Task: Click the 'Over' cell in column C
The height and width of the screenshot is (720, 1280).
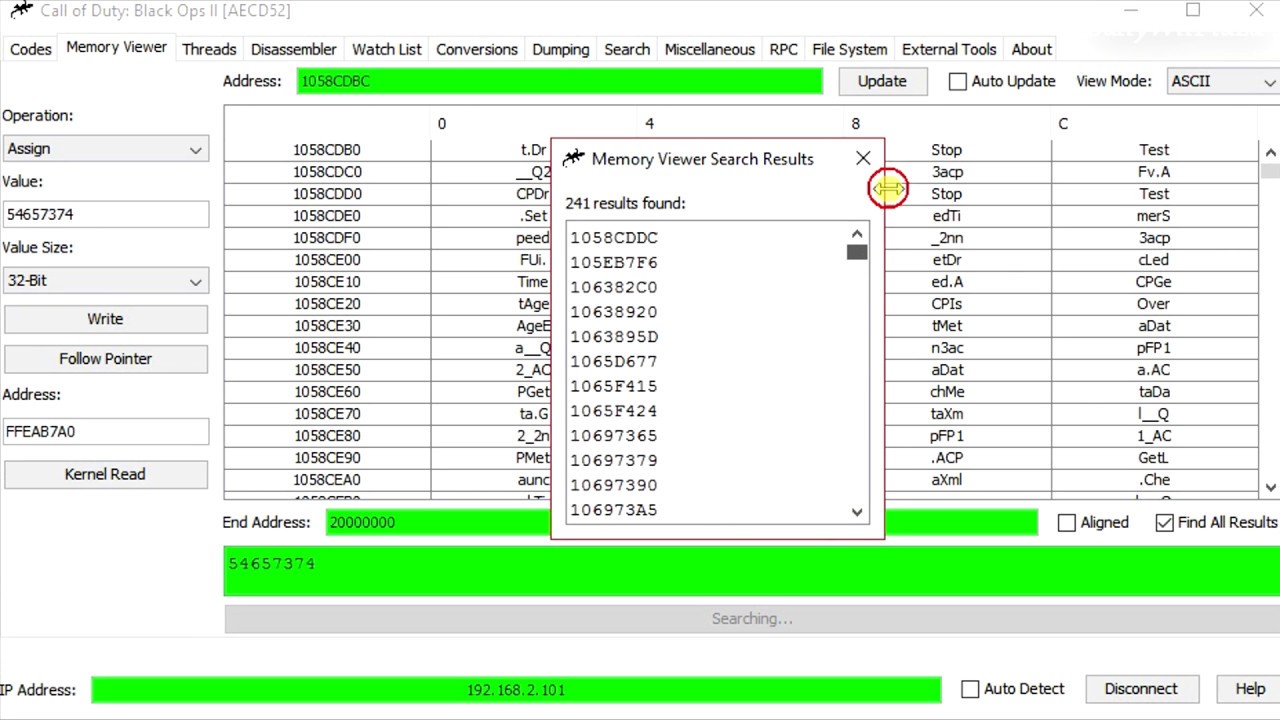Action: pyautogui.click(x=1153, y=304)
